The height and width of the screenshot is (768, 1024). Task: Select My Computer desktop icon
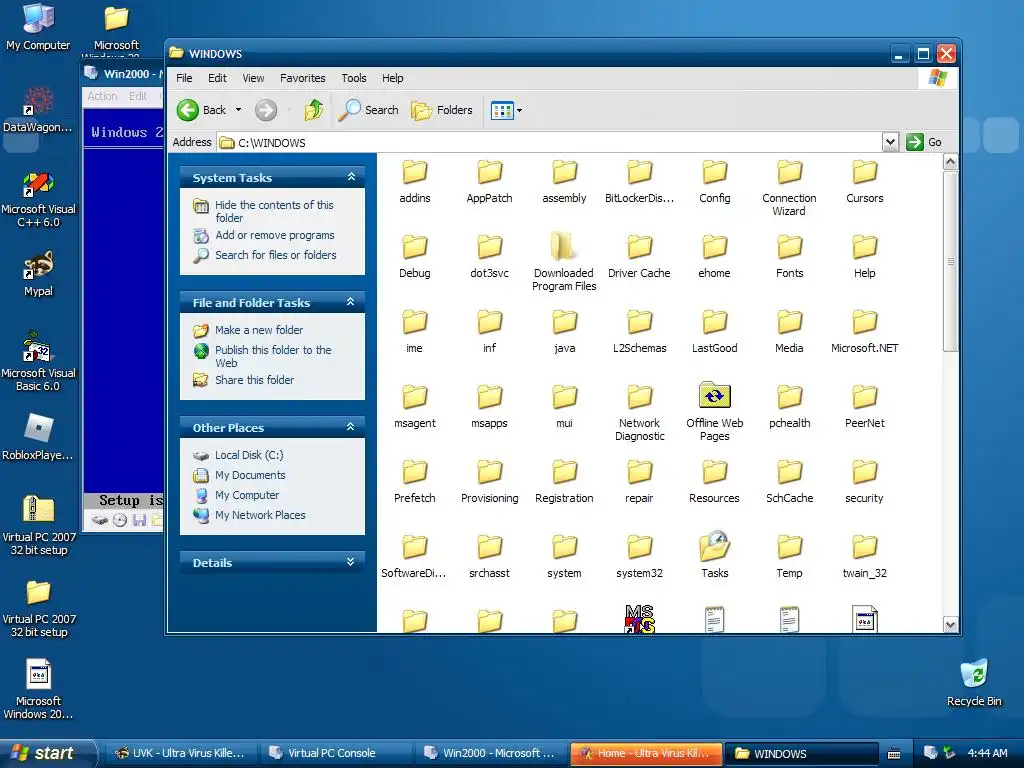[38, 27]
